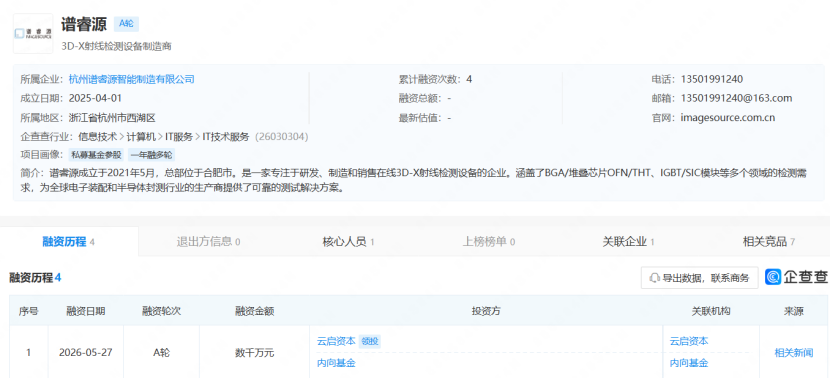The height and width of the screenshot is (379, 830).
Task: Click phone number 13501991240
Action: click(x=711, y=79)
